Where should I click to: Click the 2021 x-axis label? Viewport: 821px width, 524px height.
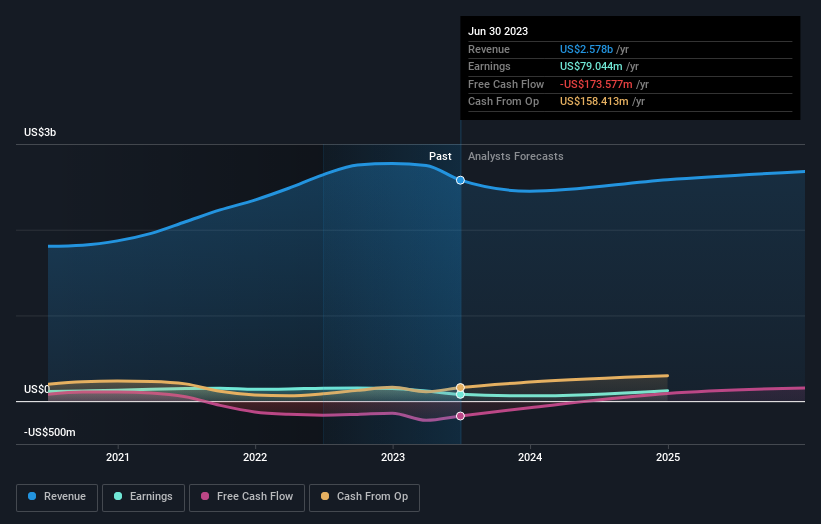coord(118,457)
